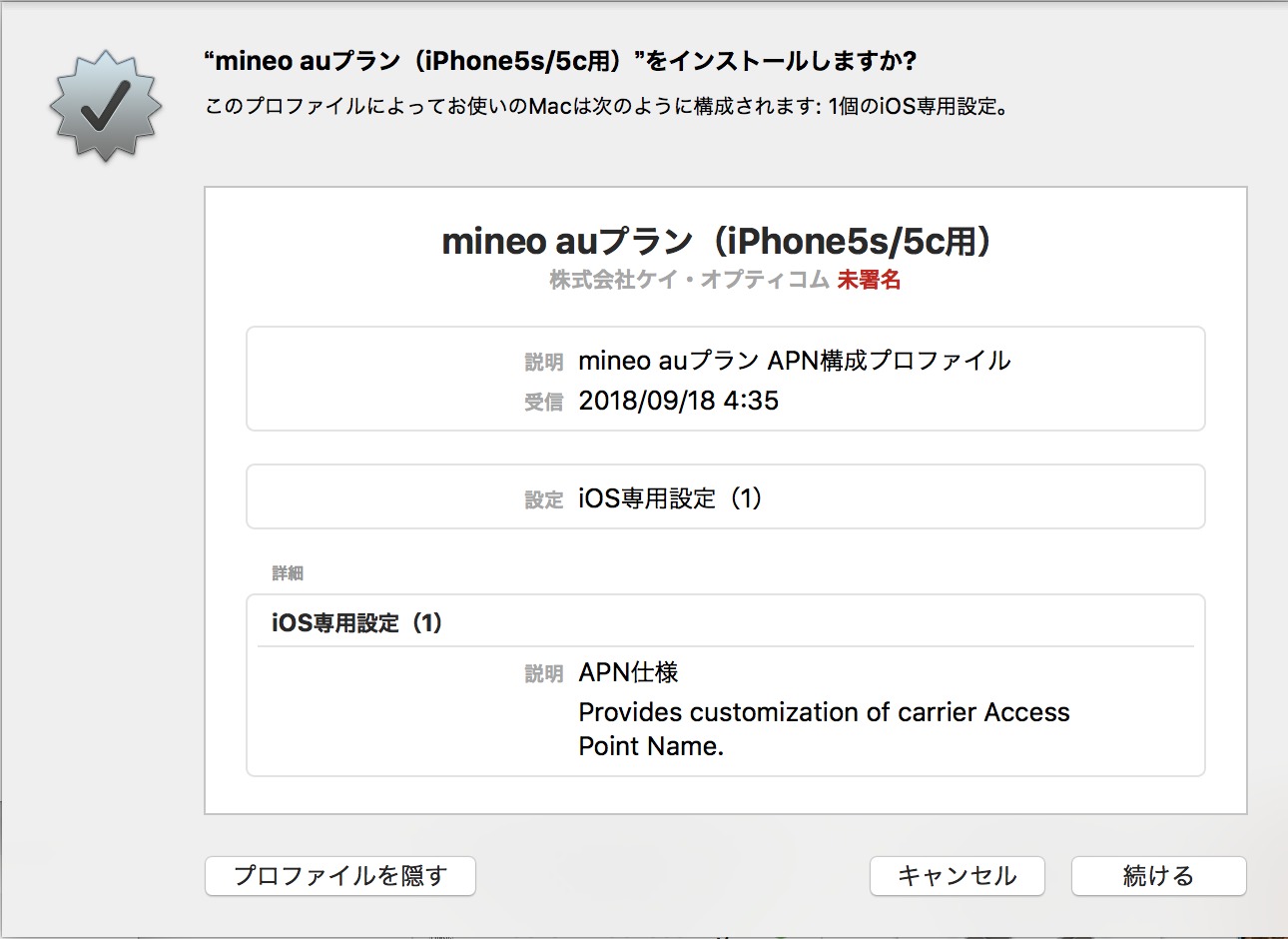
Task: Click the dialog subtitle about 1個のiOS専用設定
Action: pos(608,106)
